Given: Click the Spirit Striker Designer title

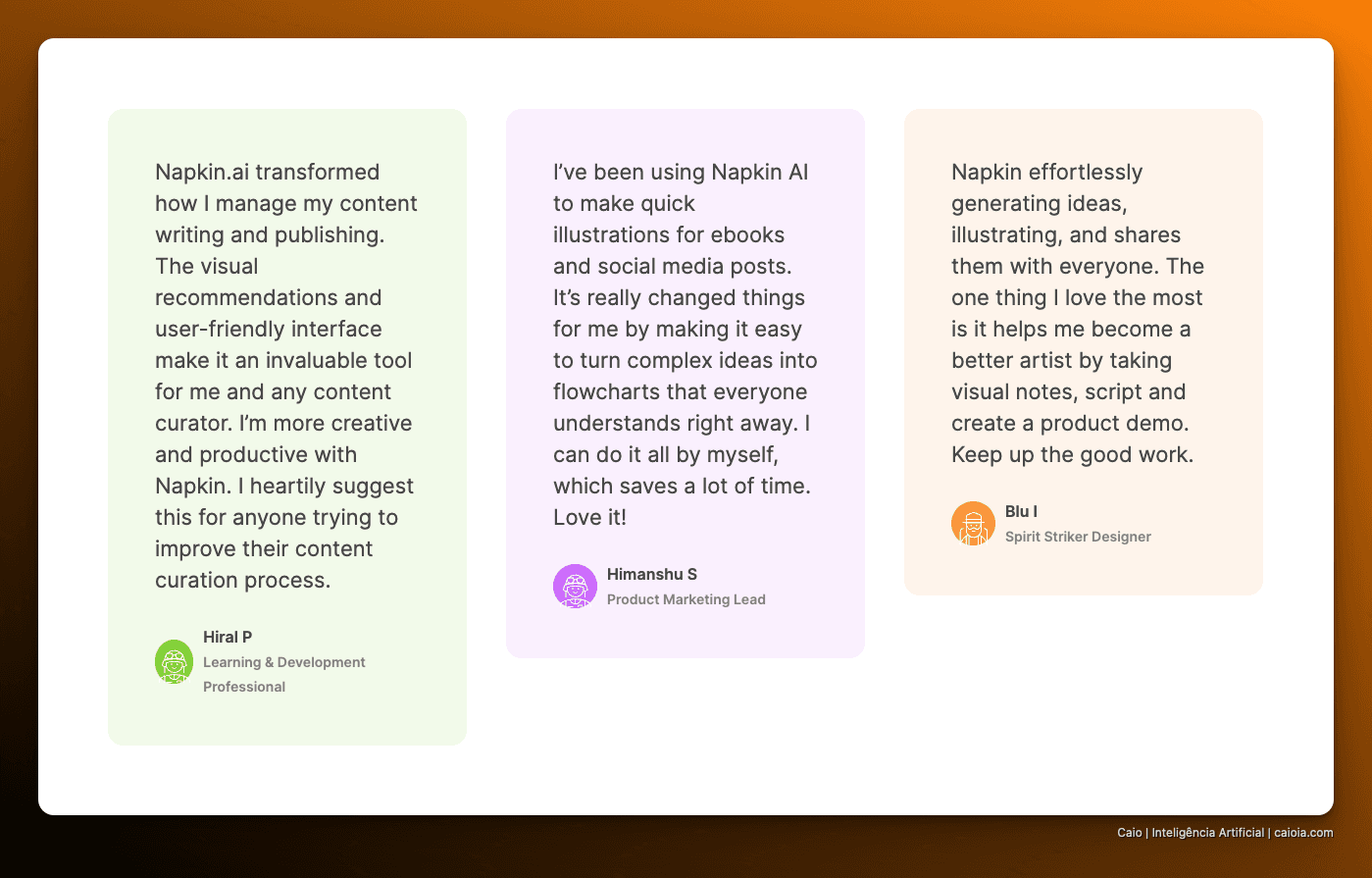Looking at the screenshot, I should 1078,537.
